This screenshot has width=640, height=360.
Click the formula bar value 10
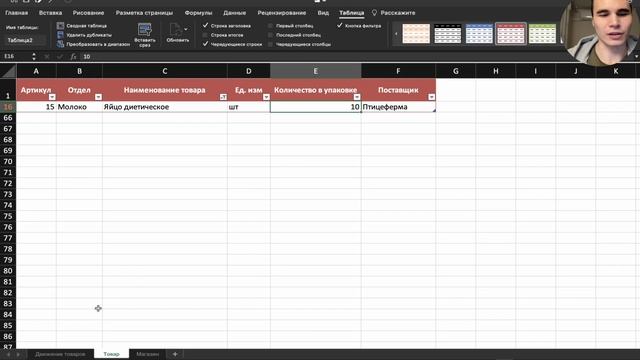coord(87,57)
